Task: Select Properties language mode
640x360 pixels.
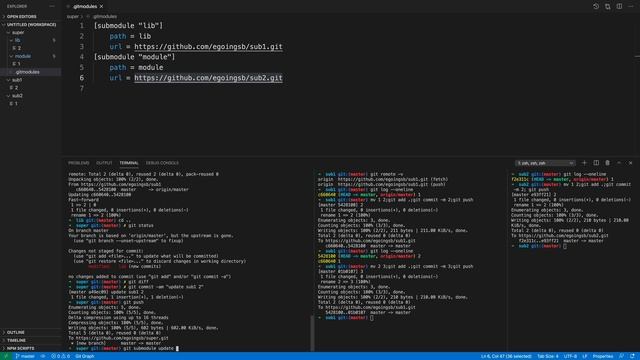Action: (x=603, y=356)
